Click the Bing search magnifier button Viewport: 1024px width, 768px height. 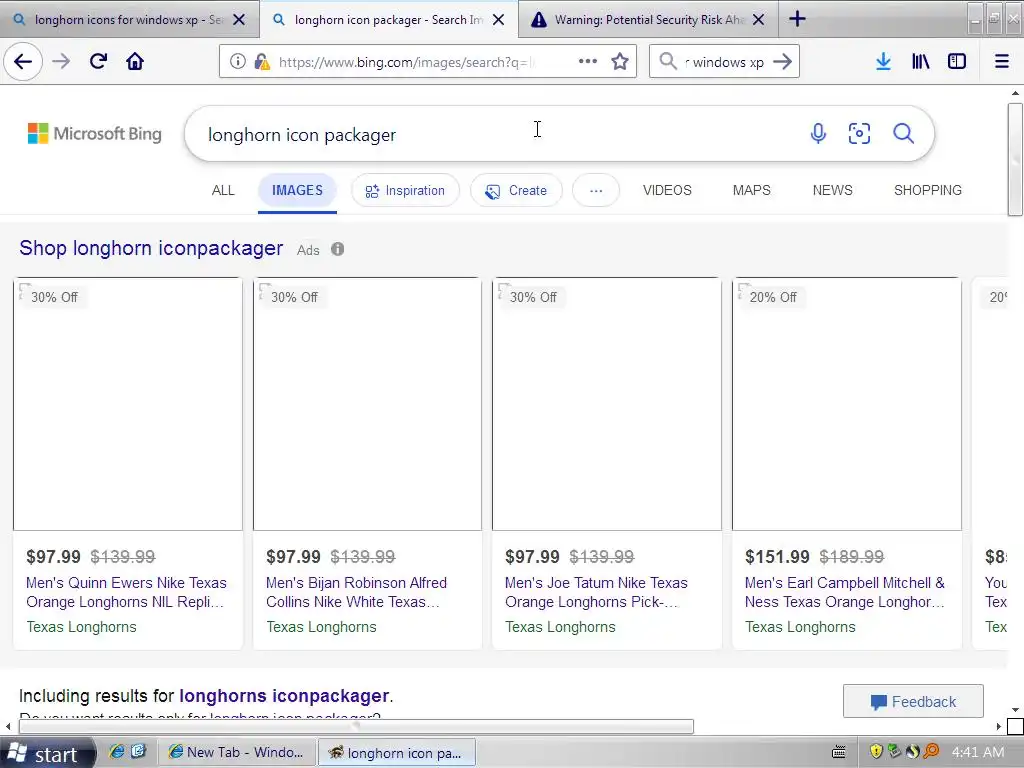point(903,134)
